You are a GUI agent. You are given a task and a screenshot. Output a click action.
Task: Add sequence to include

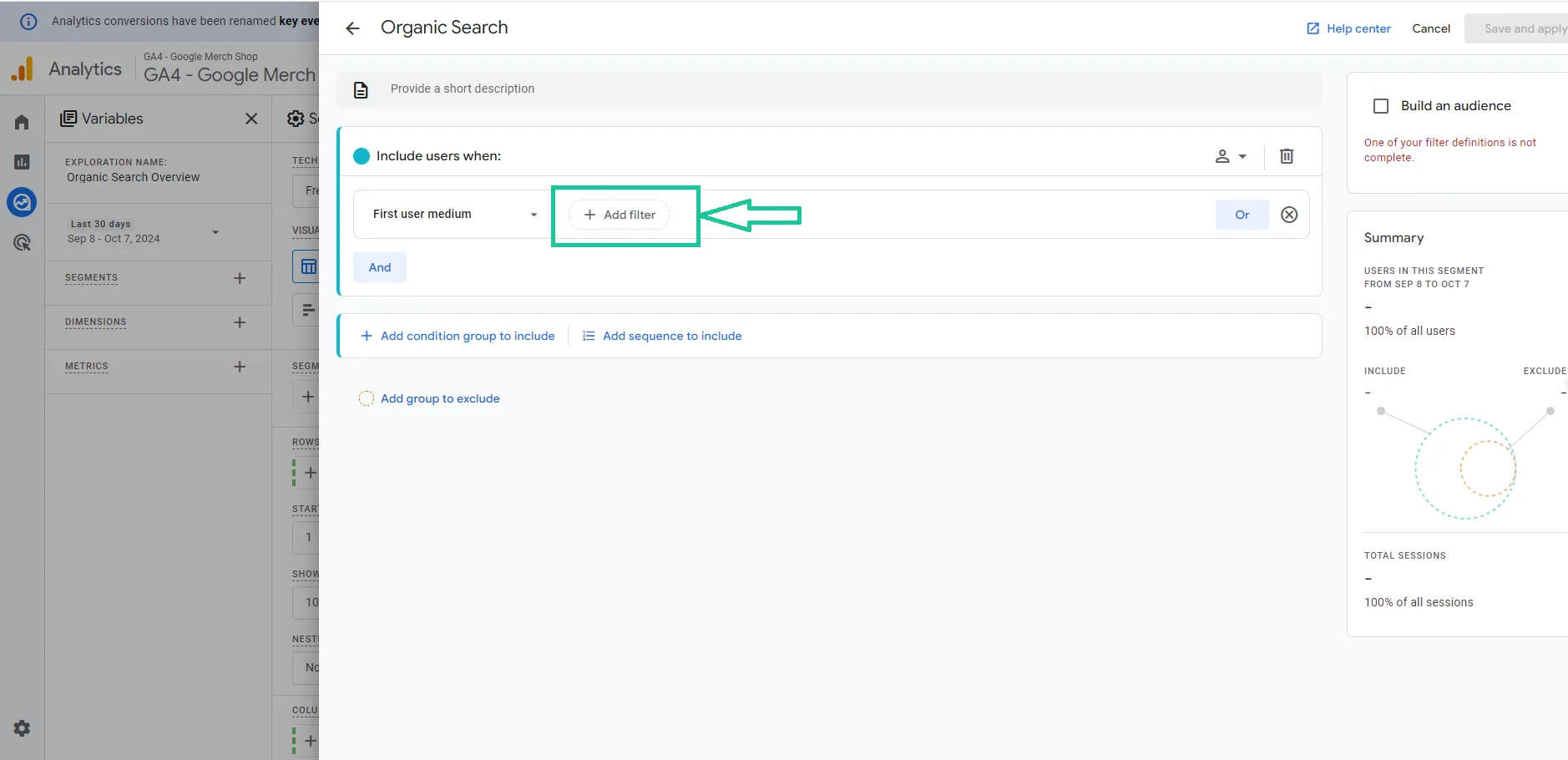[x=662, y=336]
